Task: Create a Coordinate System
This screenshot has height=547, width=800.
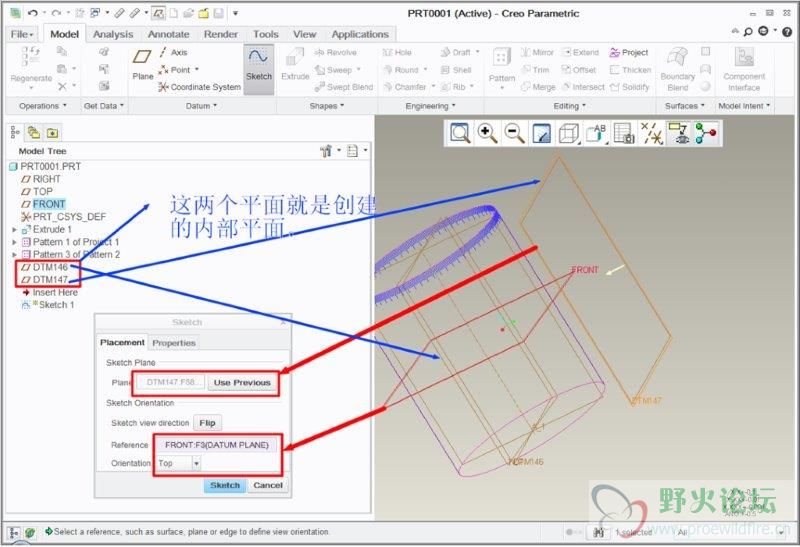Action: pos(199,87)
